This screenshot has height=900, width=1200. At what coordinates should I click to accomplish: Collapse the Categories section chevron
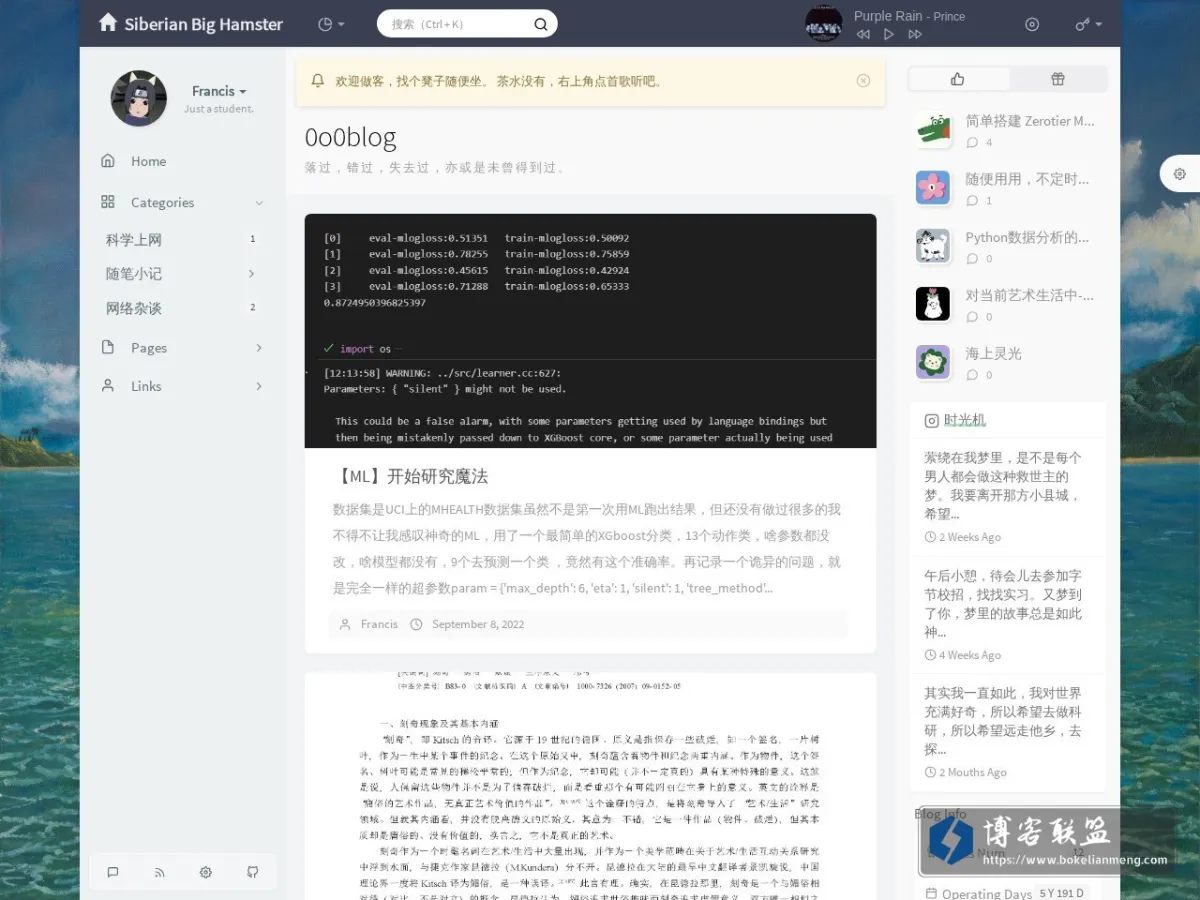259,203
